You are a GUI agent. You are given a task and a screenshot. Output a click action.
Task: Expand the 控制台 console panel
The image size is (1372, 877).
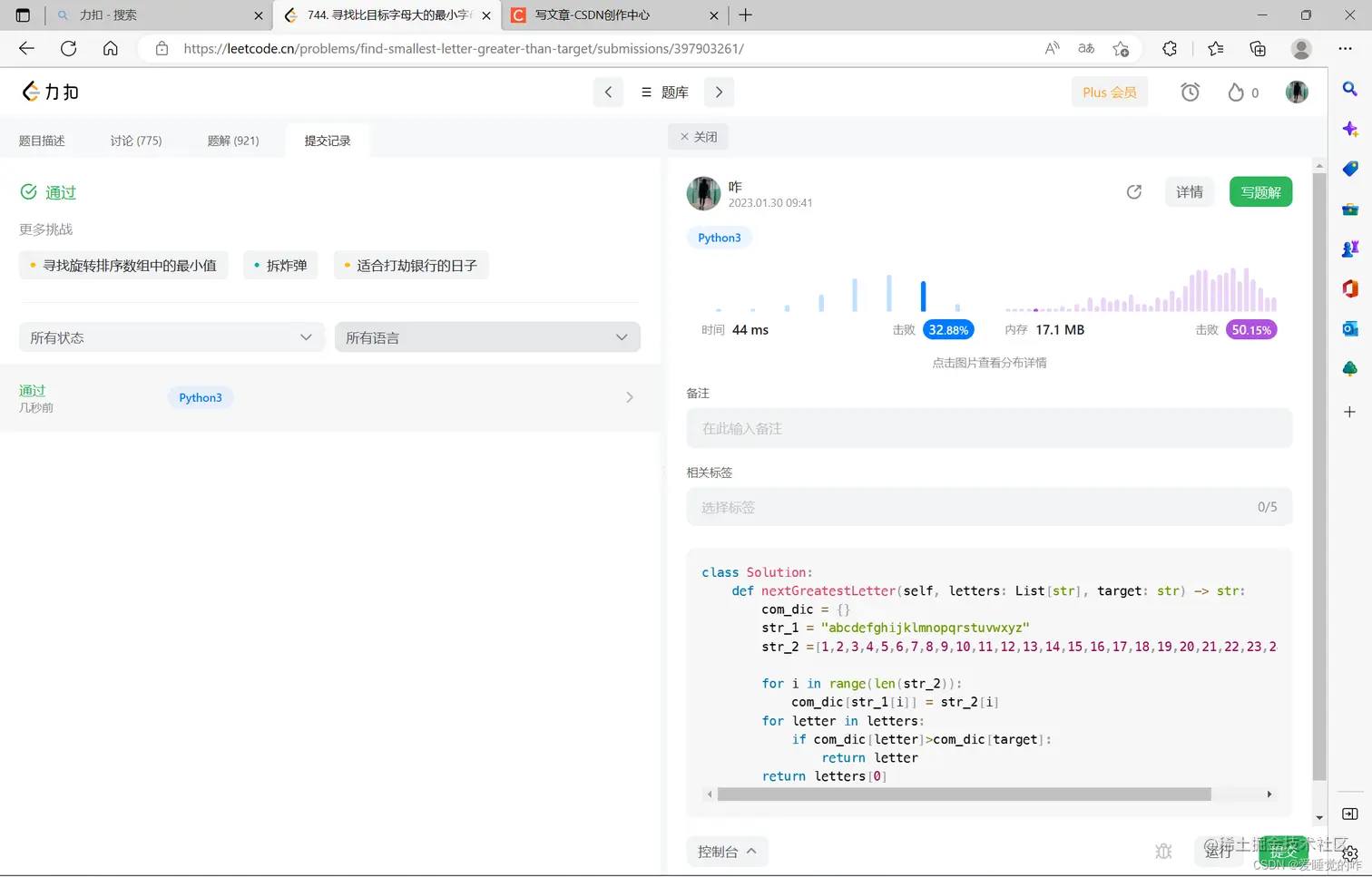click(x=727, y=852)
